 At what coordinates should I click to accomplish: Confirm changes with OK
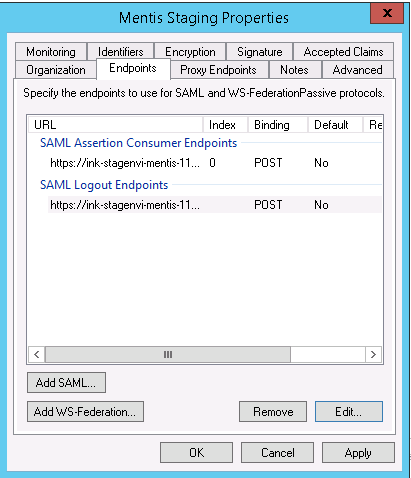click(x=196, y=453)
